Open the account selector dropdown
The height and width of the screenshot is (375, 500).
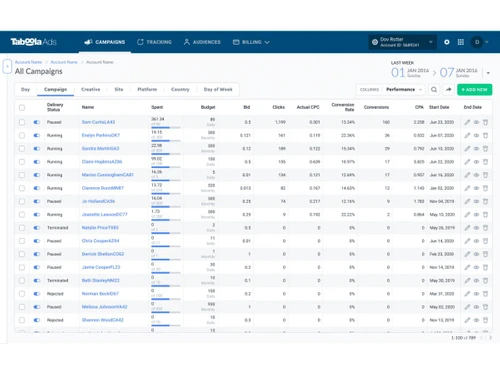point(402,42)
